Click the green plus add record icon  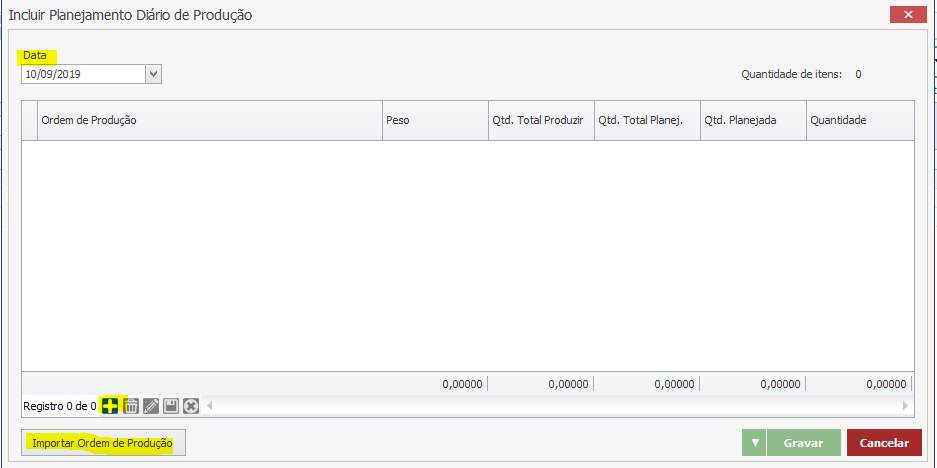click(110, 406)
